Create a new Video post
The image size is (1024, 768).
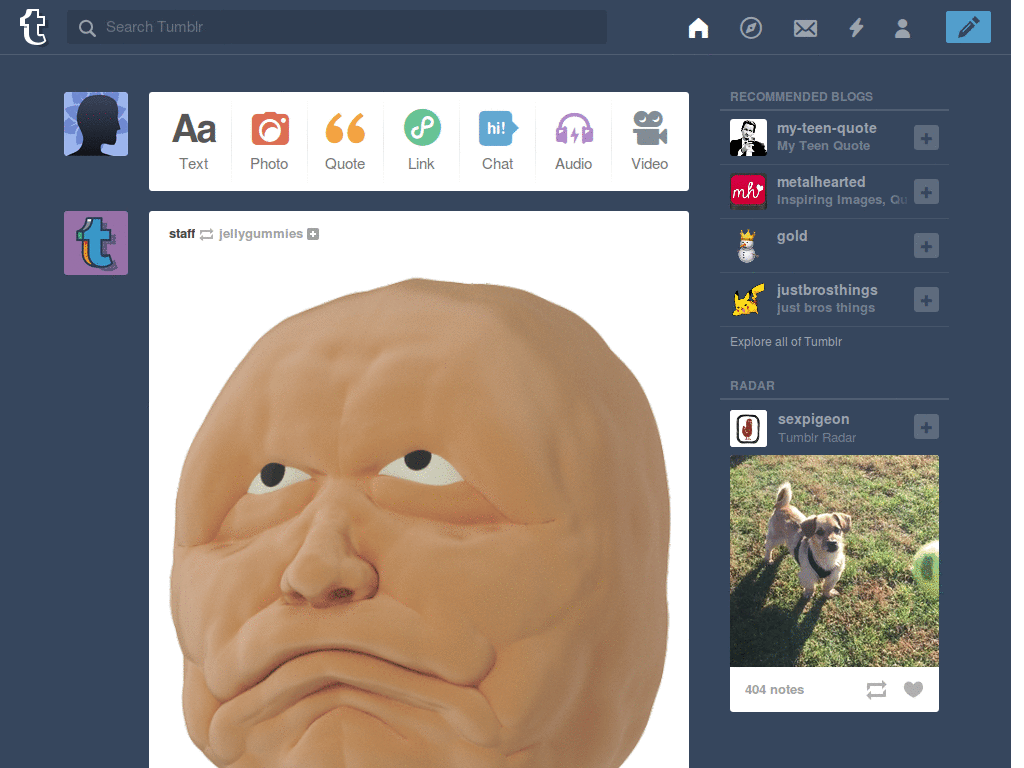click(x=649, y=141)
